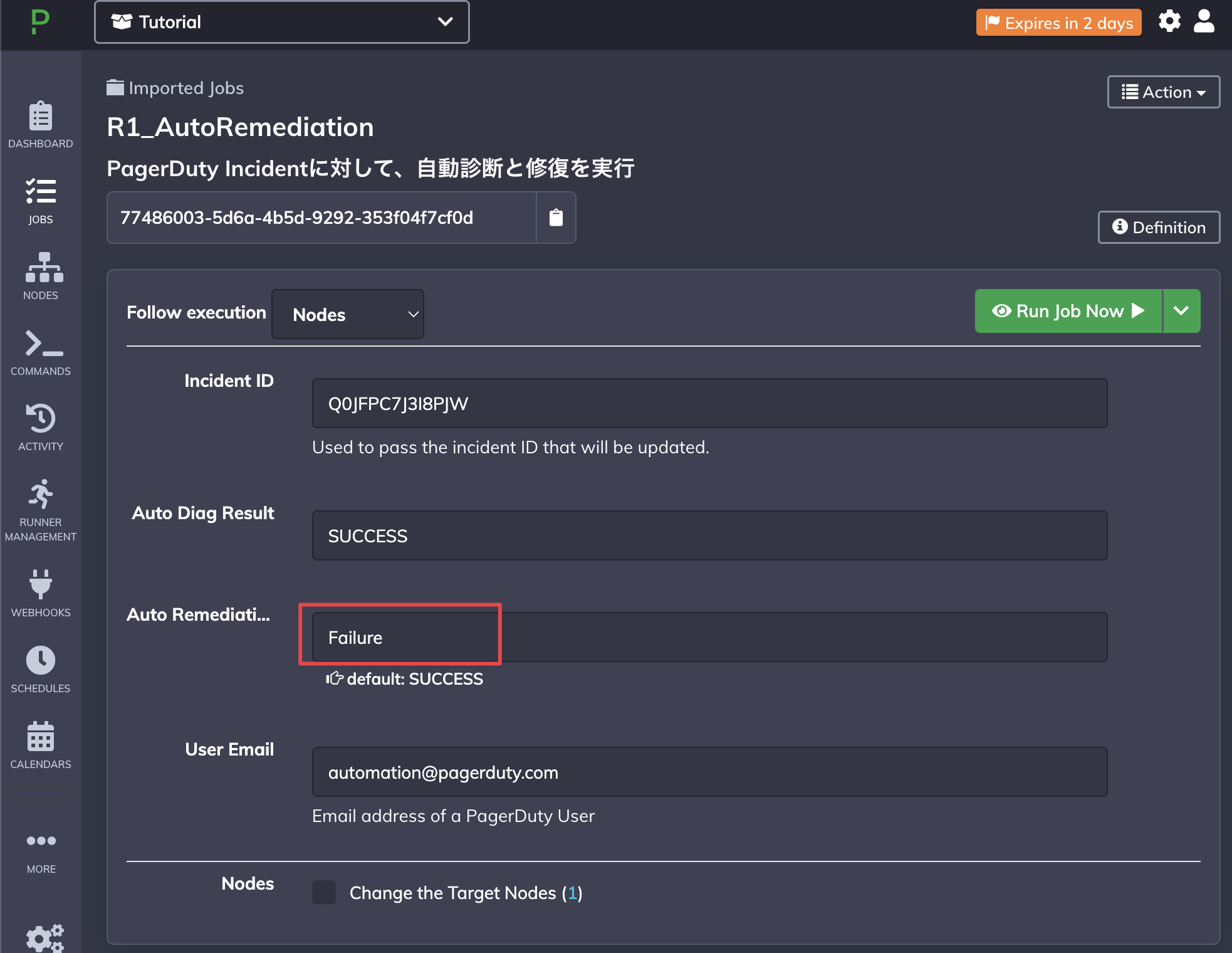Open the Imported Jobs group link

tap(175, 88)
